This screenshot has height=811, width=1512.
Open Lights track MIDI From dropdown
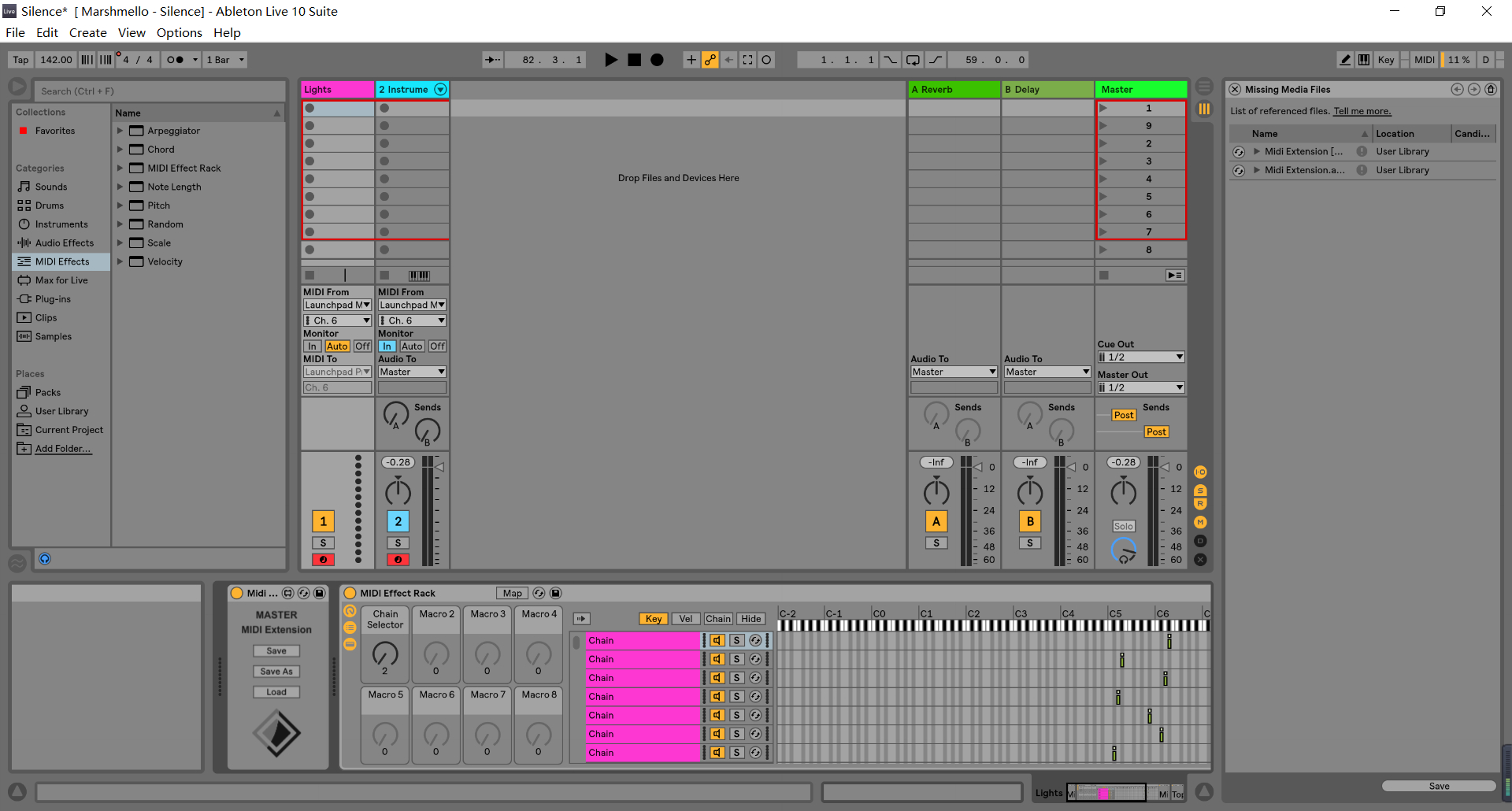point(337,306)
